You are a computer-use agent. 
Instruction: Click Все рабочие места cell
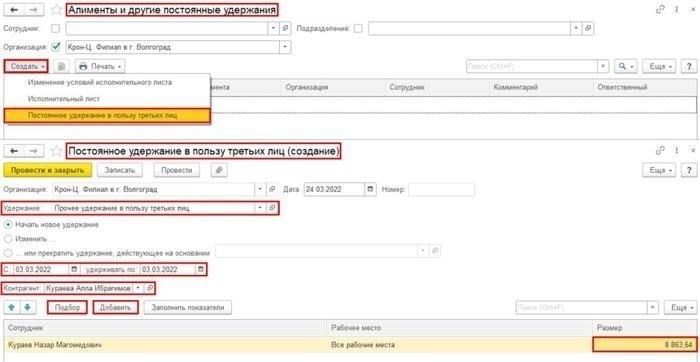pos(459,345)
